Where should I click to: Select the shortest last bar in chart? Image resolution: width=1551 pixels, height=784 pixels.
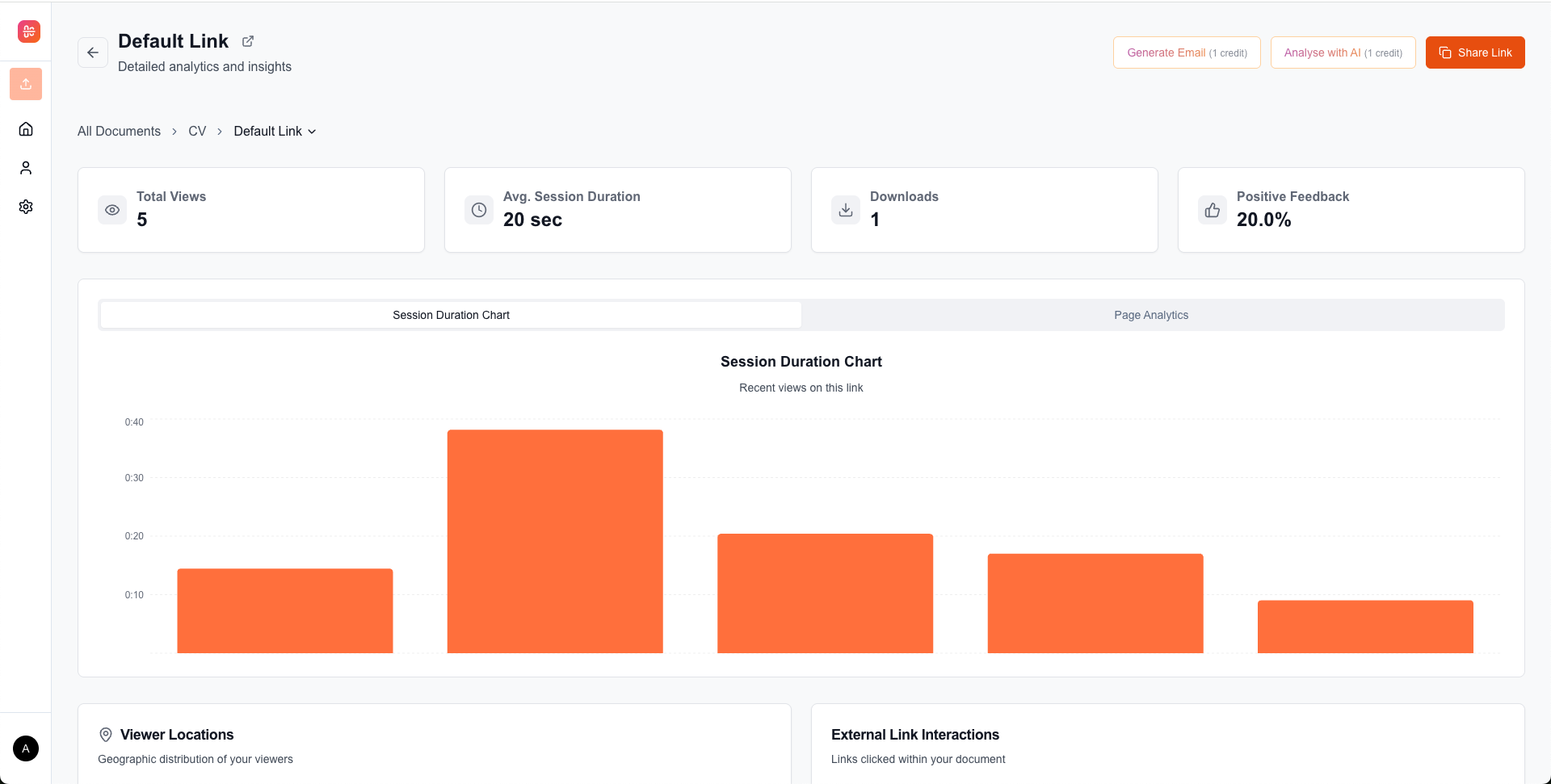pyautogui.click(x=1365, y=627)
